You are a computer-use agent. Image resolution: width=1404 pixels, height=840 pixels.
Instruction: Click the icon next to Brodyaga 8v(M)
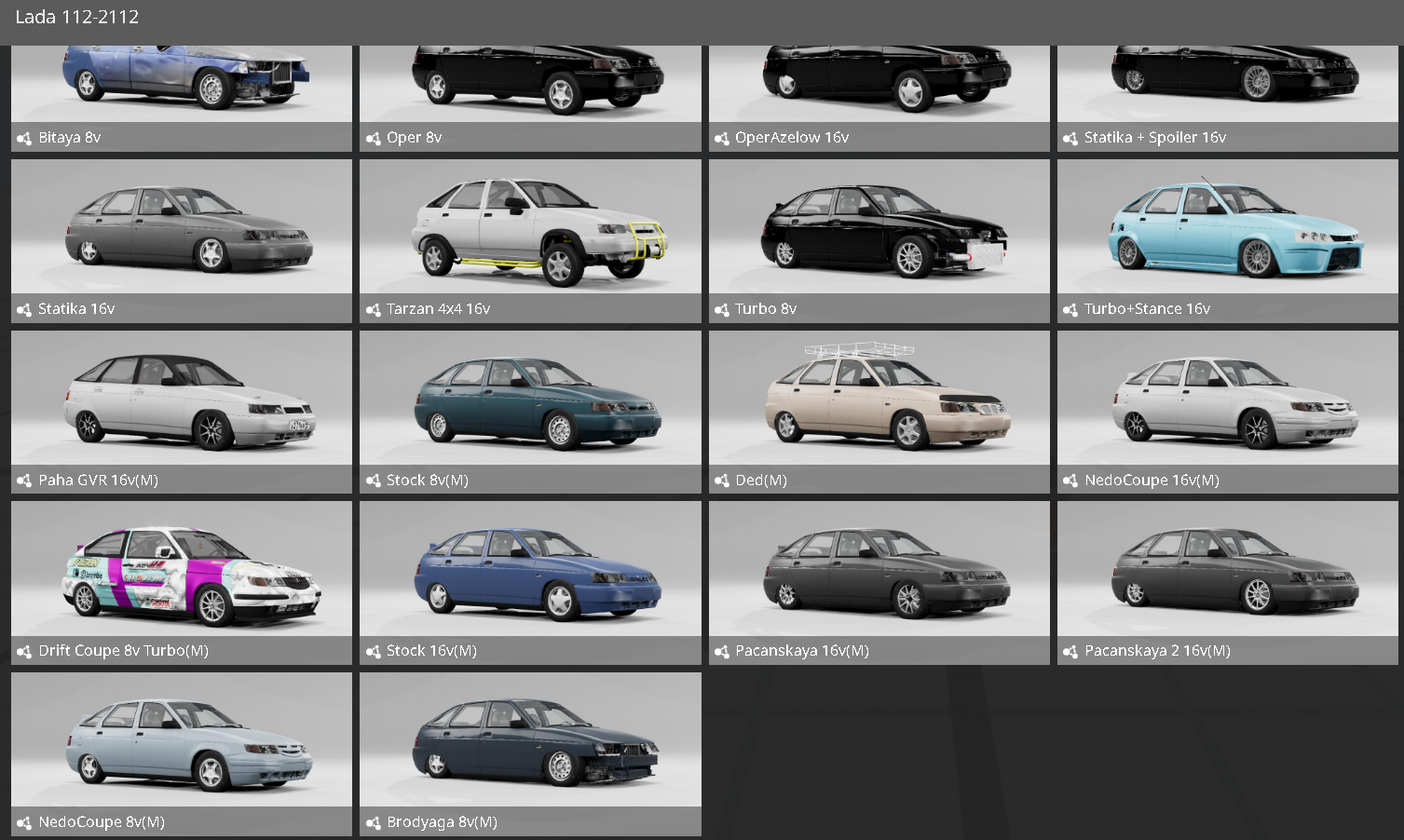(x=373, y=823)
